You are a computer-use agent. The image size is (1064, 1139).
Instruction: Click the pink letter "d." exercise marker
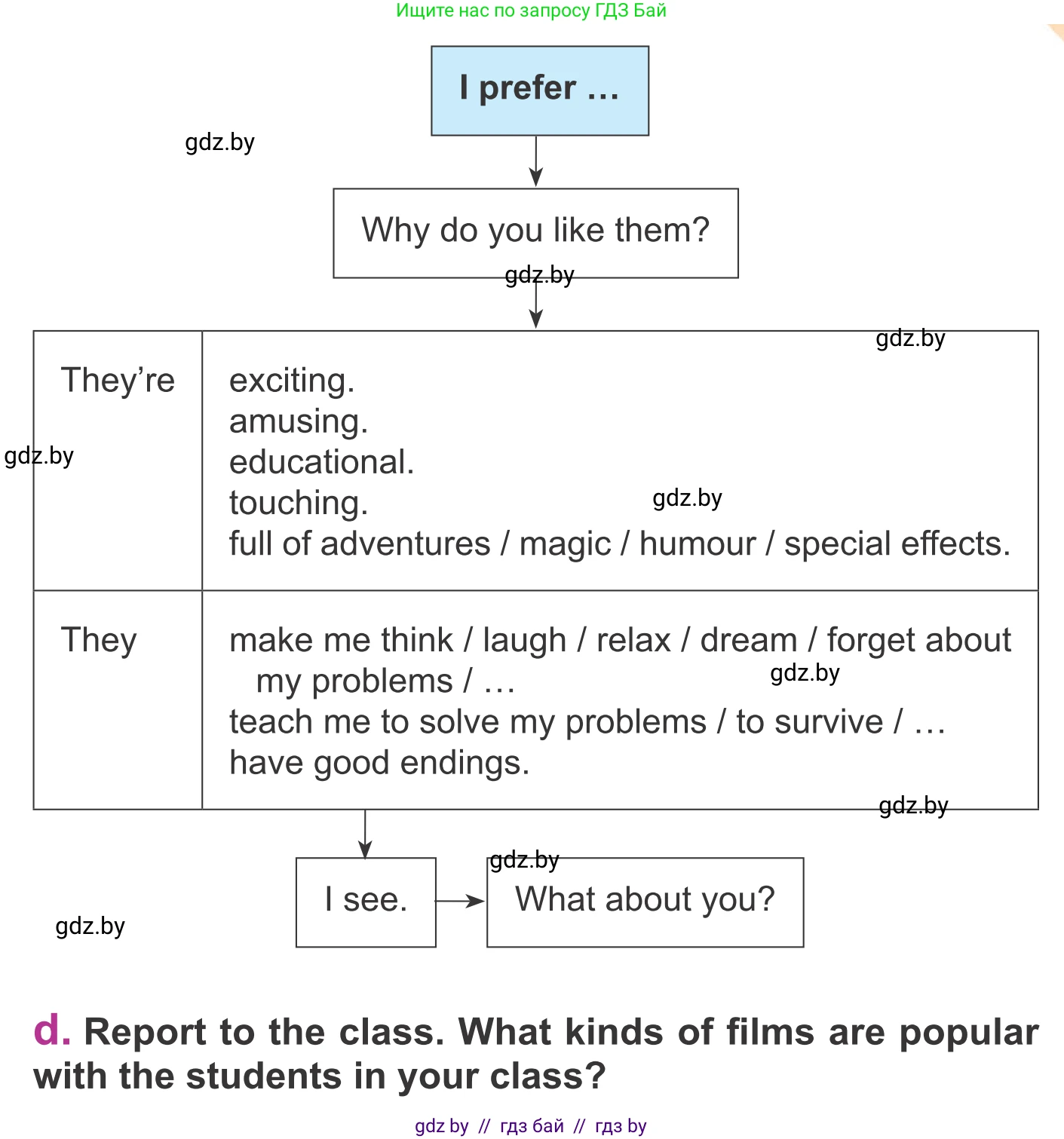coord(52,1030)
